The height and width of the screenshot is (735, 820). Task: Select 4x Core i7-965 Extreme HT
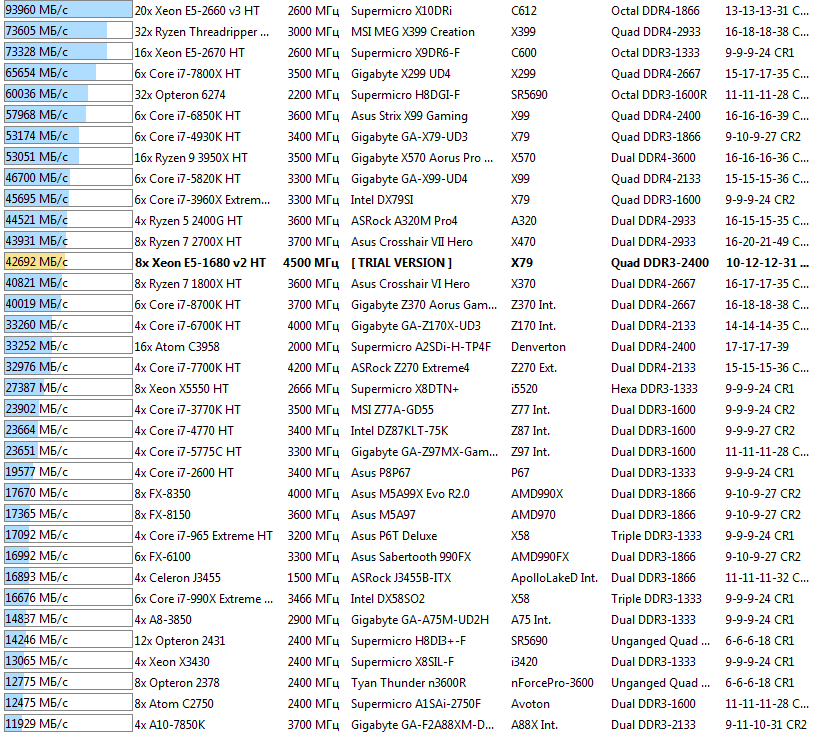point(203,536)
